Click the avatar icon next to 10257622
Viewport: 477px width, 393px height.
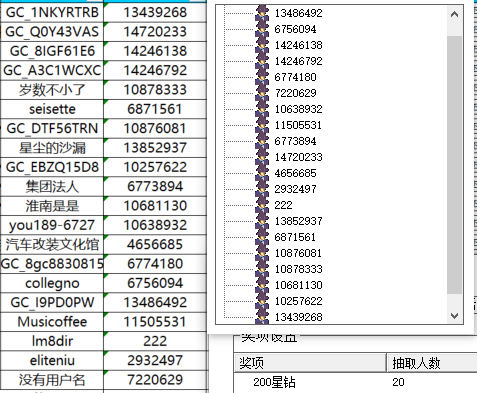pos(262,301)
